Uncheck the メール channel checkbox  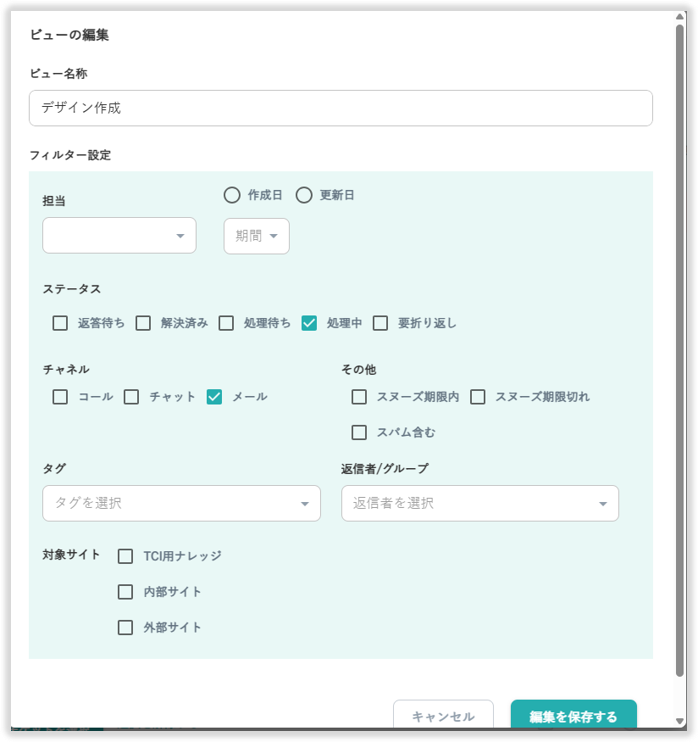[214, 397]
